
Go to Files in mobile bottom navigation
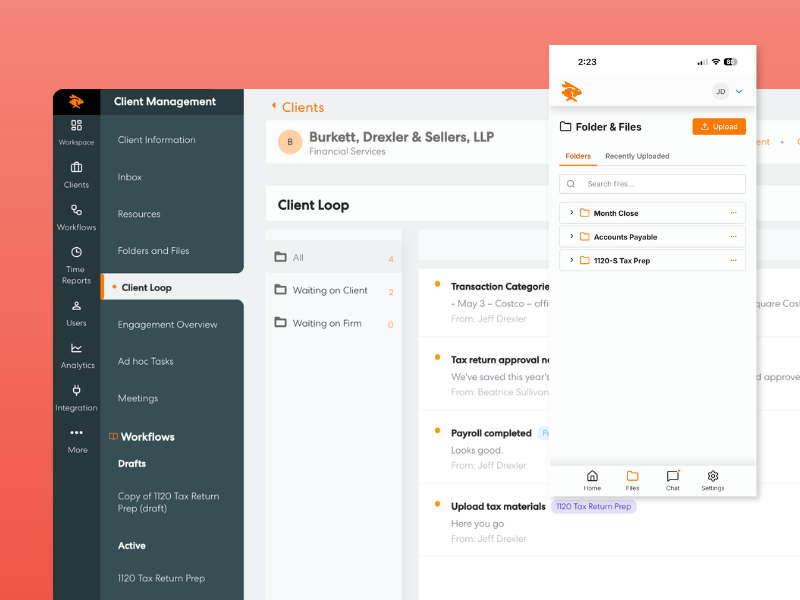pyautogui.click(x=632, y=480)
